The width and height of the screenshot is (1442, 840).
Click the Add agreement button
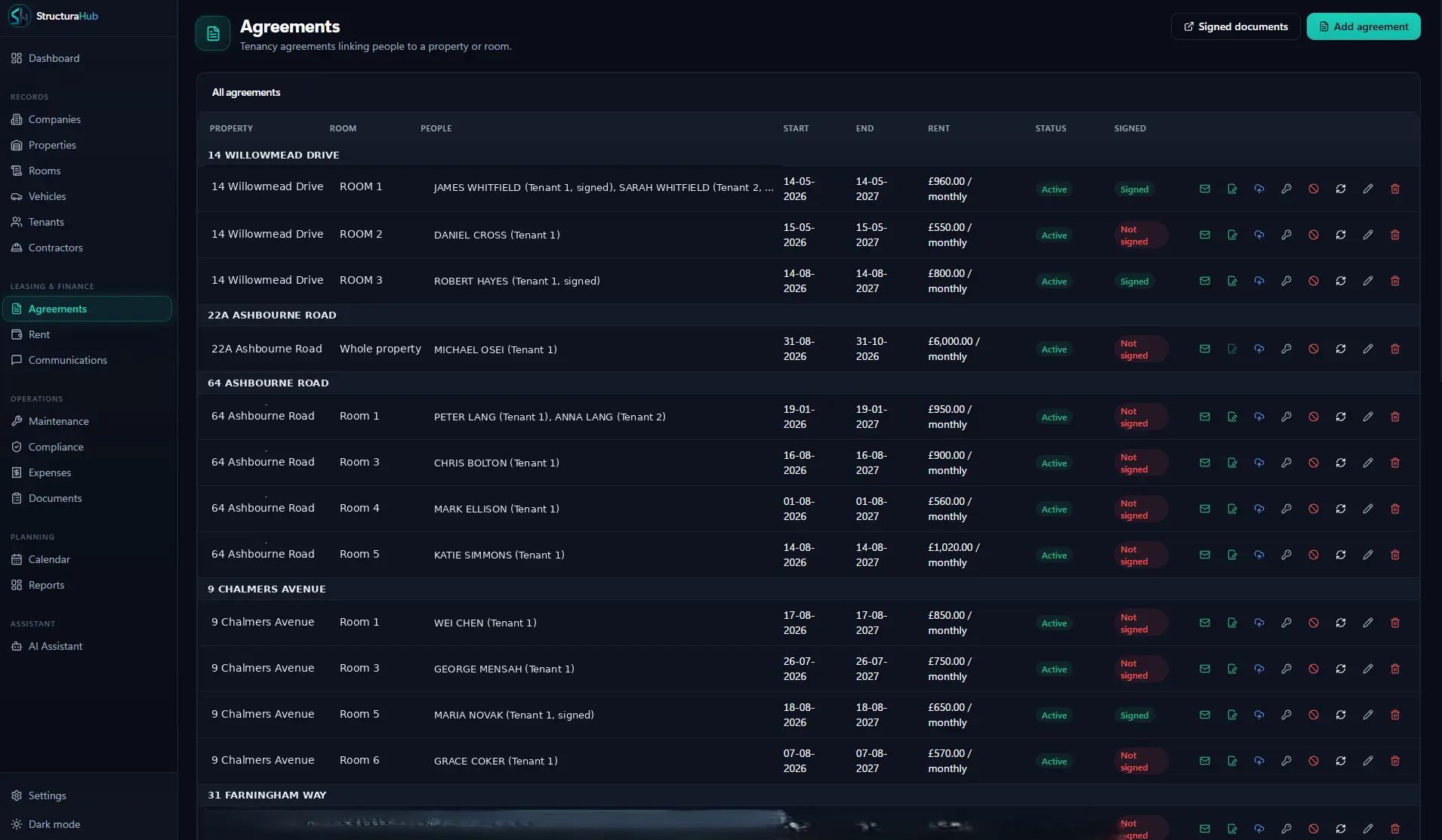tap(1363, 26)
